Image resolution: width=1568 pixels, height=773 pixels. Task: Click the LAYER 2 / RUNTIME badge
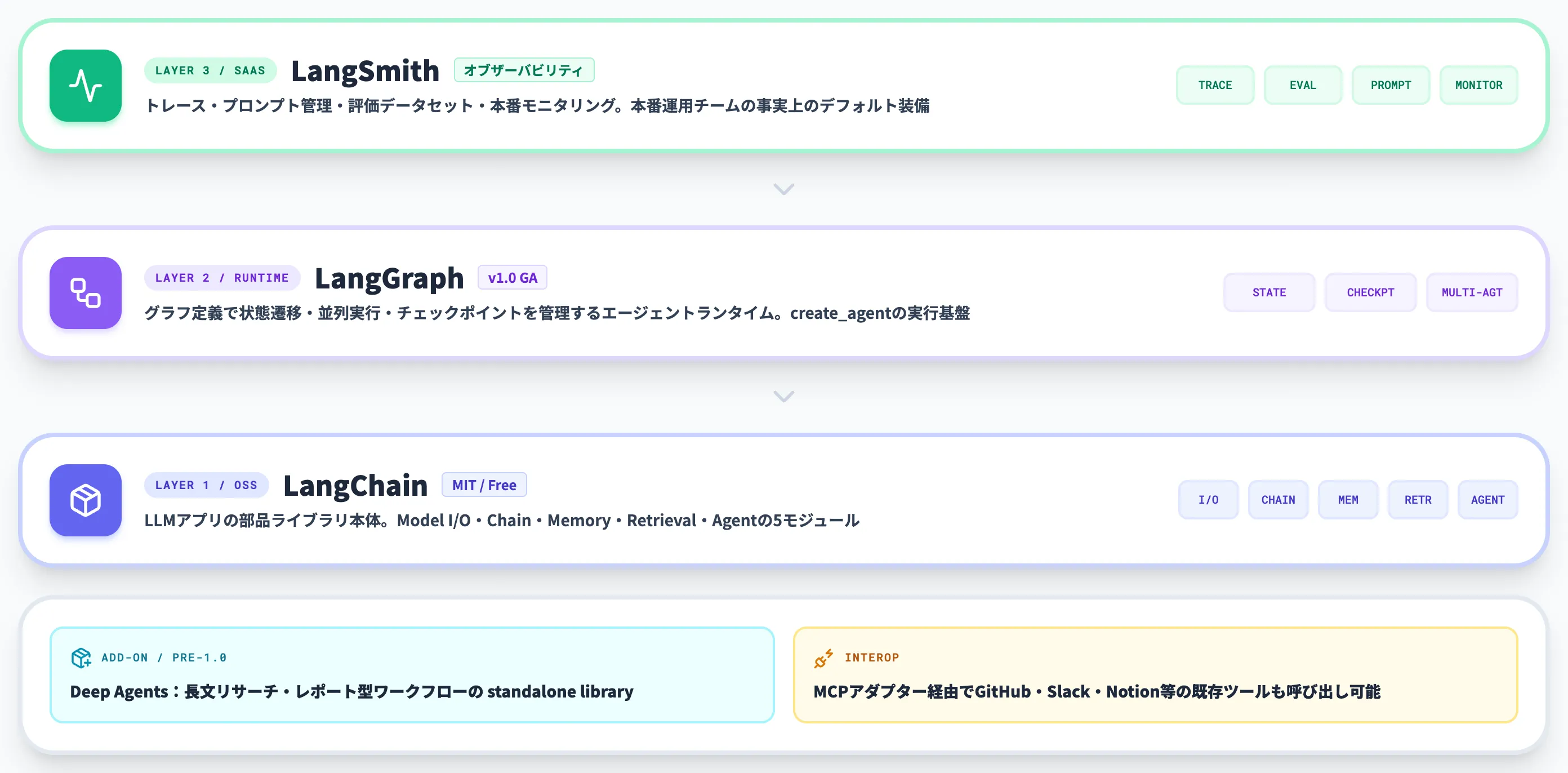coord(221,278)
